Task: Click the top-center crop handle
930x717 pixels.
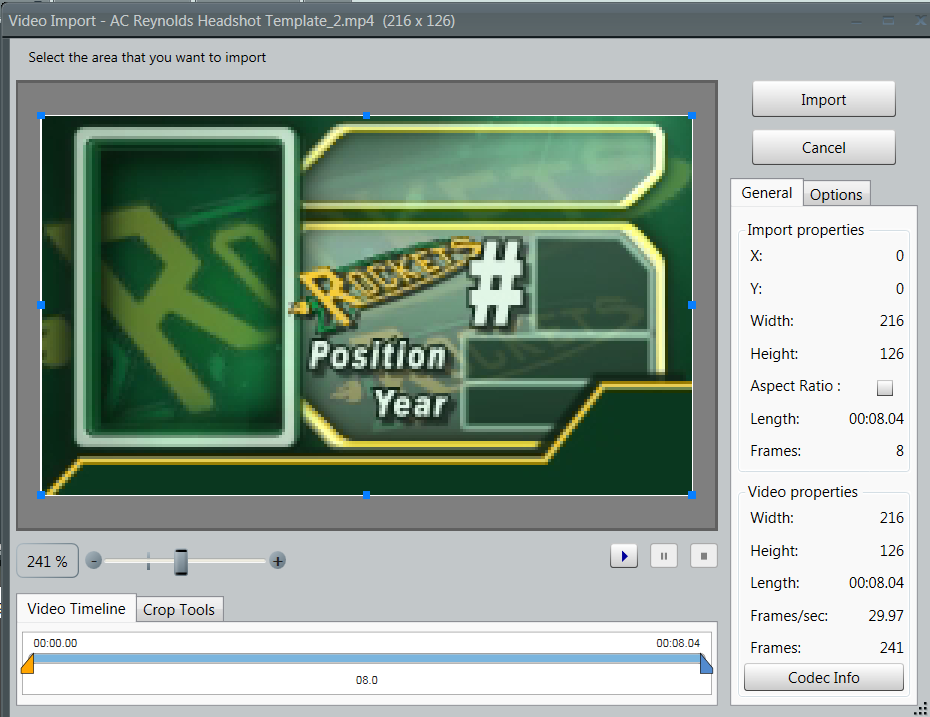Action: 367,116
